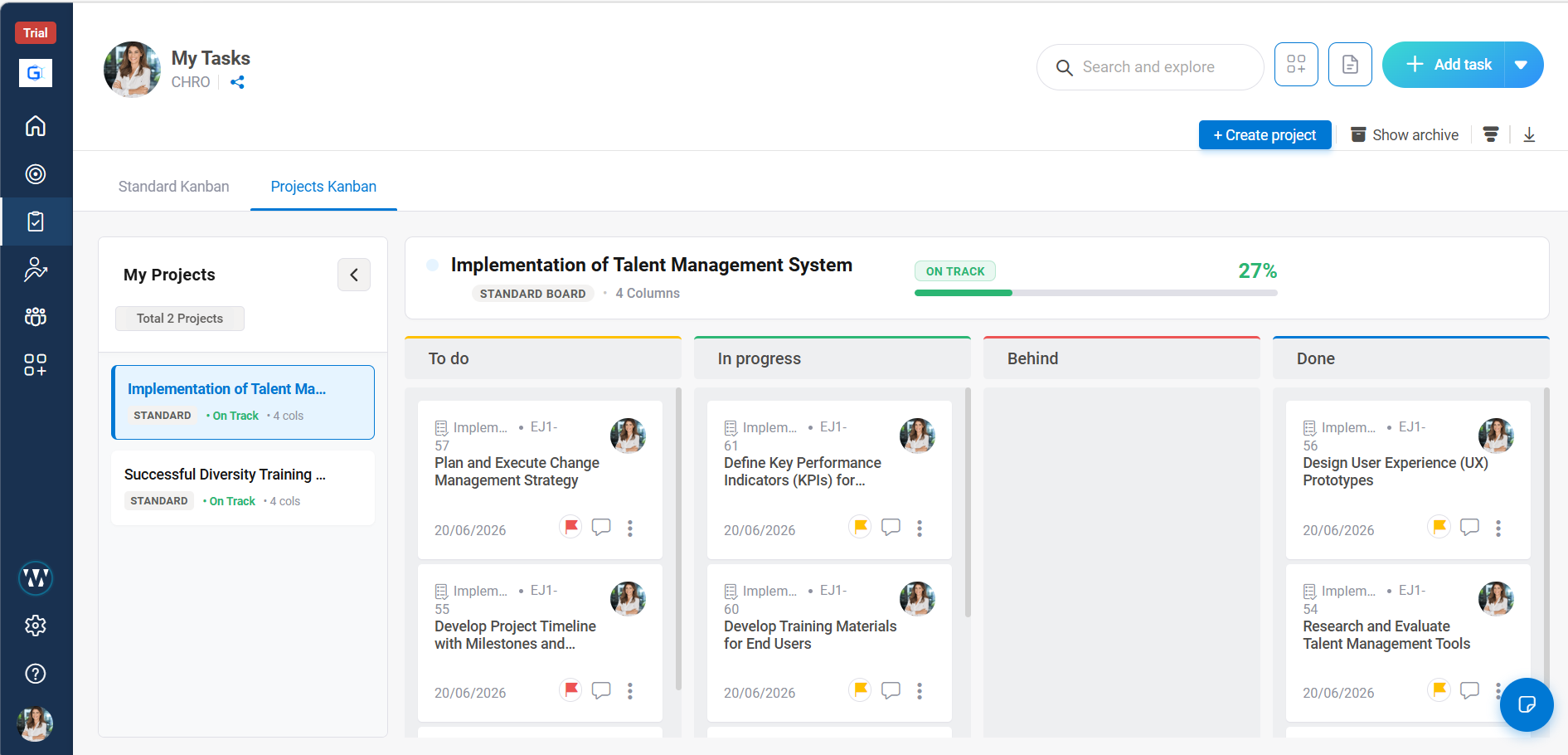Screen dimensions: 1568x755
Task: Click the bottom user avatar in sidebar
Action: click(x=36, y=723)
